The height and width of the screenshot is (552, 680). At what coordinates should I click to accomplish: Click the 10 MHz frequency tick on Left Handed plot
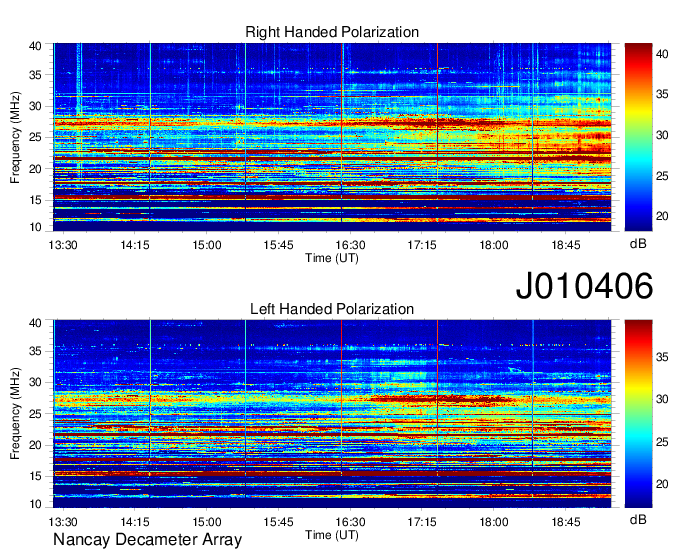[35, 504]
